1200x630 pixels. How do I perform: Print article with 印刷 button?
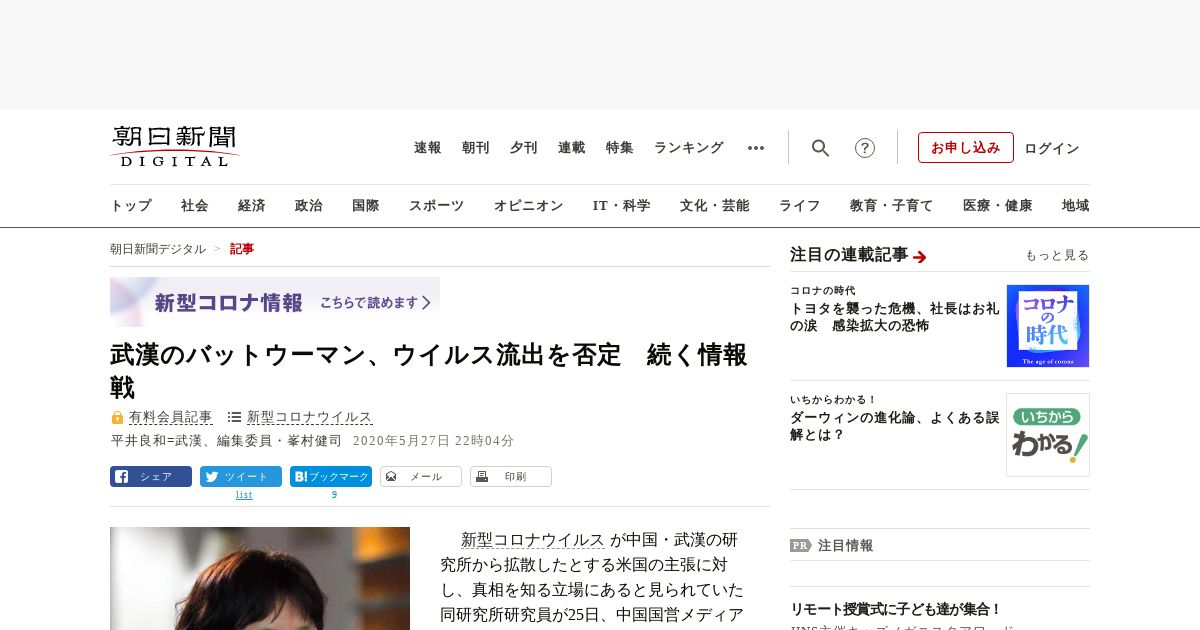point(511,477)
